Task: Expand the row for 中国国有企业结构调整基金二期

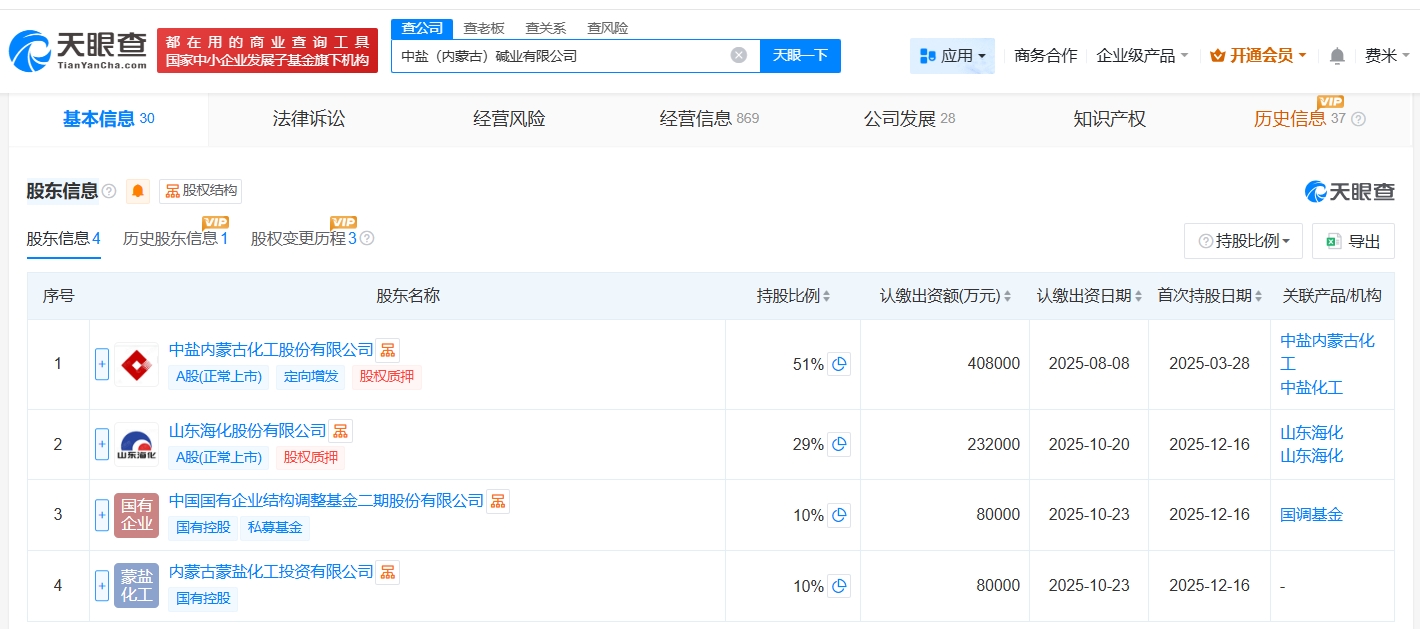Action: [102, 515]
